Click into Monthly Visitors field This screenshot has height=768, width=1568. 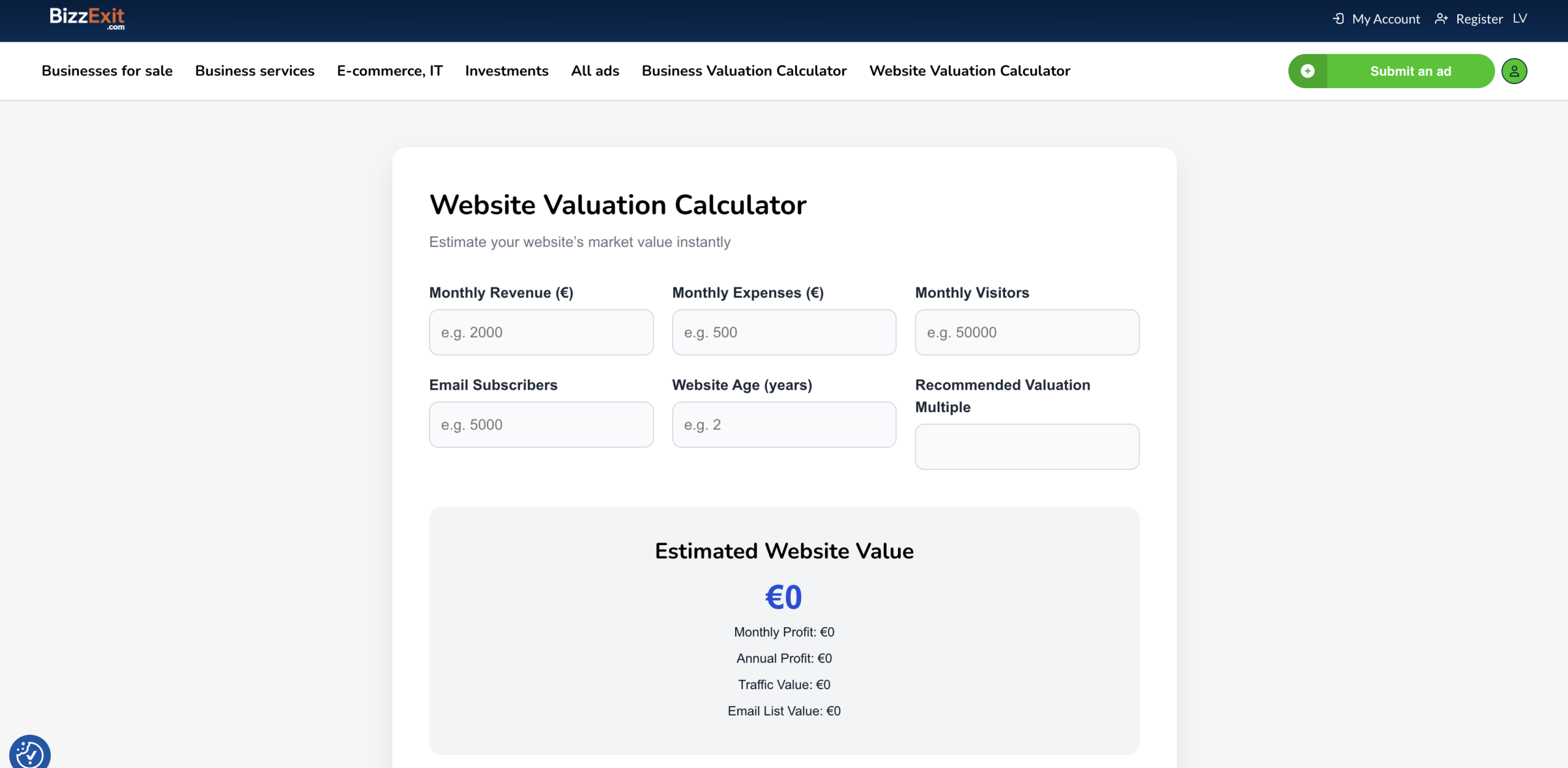(x=1027, y=332)
